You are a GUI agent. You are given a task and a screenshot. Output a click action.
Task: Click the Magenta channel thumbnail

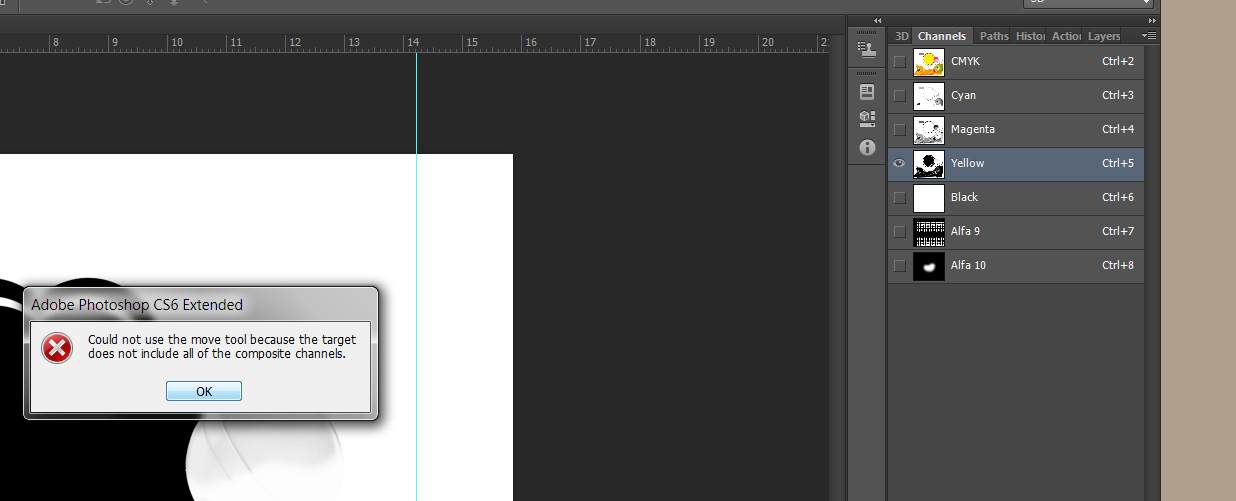929,130
